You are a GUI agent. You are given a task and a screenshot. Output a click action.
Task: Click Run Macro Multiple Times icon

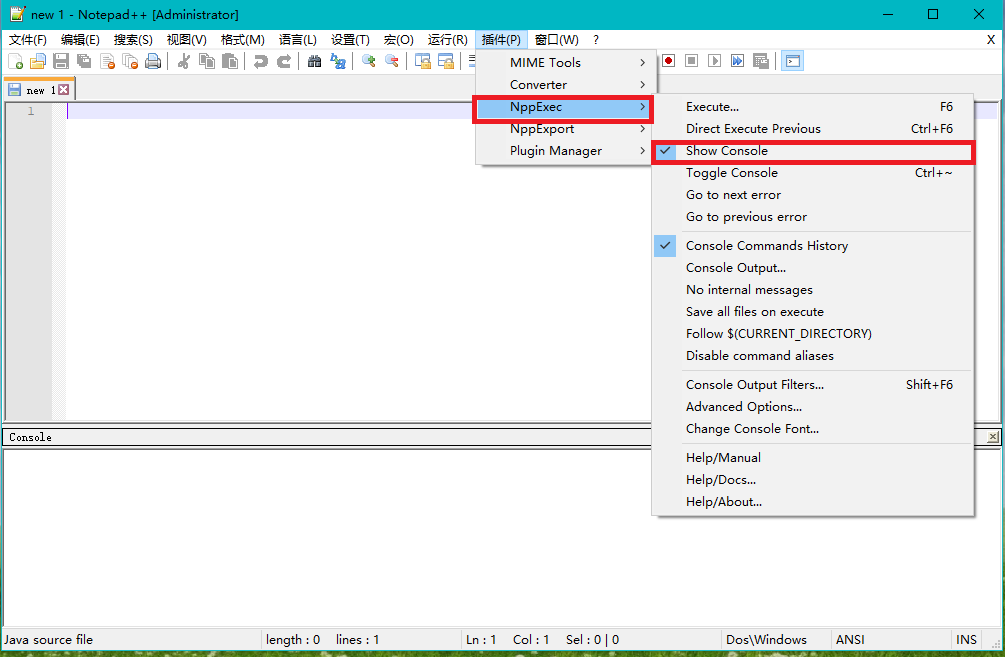point(738,61)
